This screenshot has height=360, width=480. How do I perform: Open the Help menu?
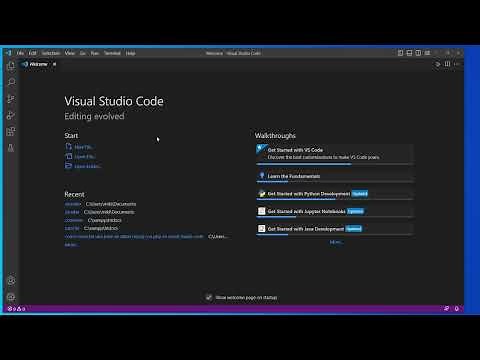pyautogui.click(x=130, y=53)
